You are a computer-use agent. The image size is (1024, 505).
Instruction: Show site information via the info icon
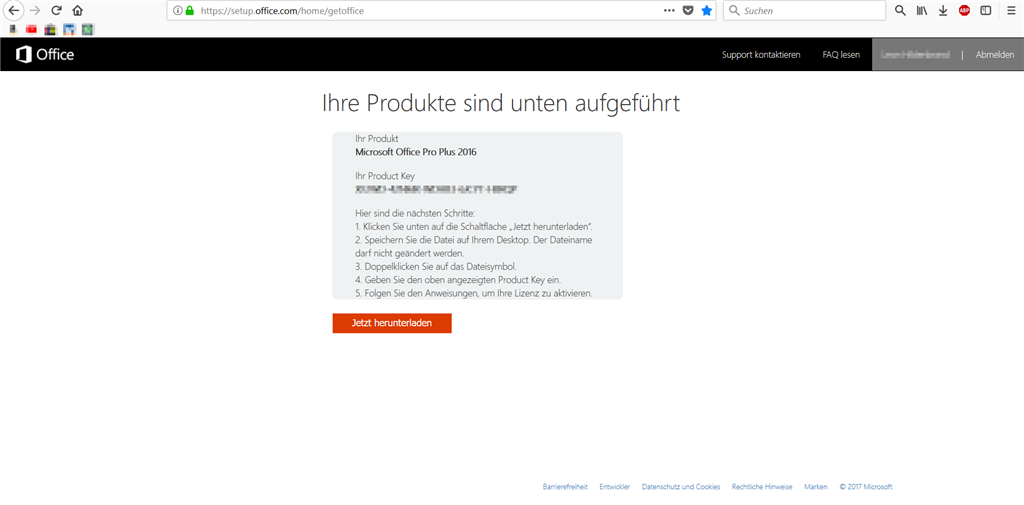pyautogui.click(x=178, y=10)
